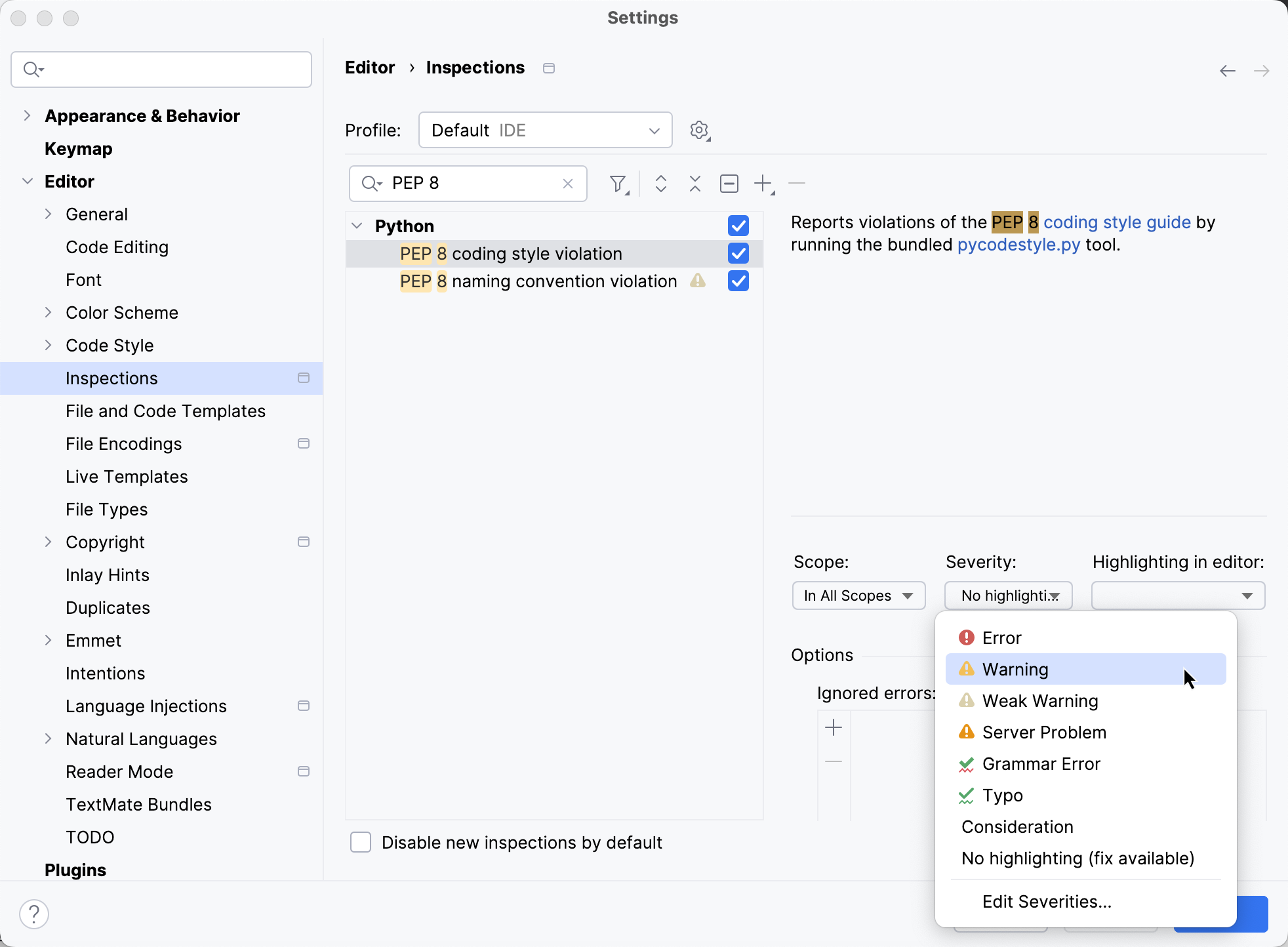This screenshot has height=947, width=1288.
Task: Navigate back with the left arrow
Action: point(1227,71)
